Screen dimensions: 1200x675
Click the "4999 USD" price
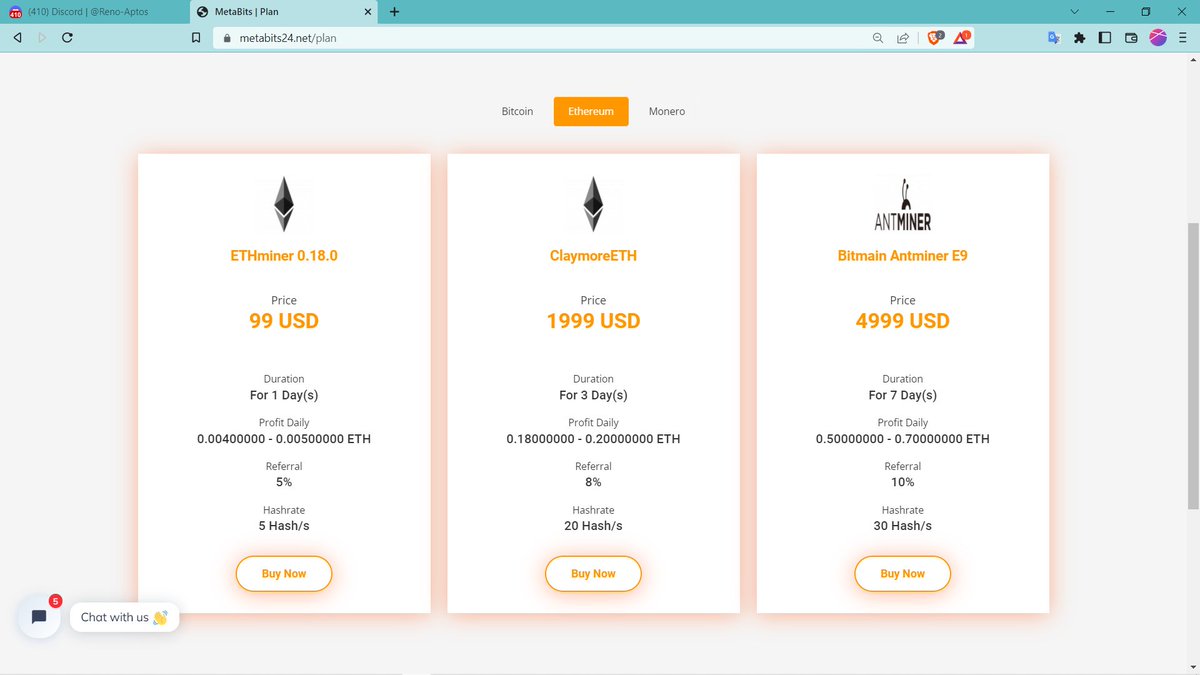click(902, 321)
